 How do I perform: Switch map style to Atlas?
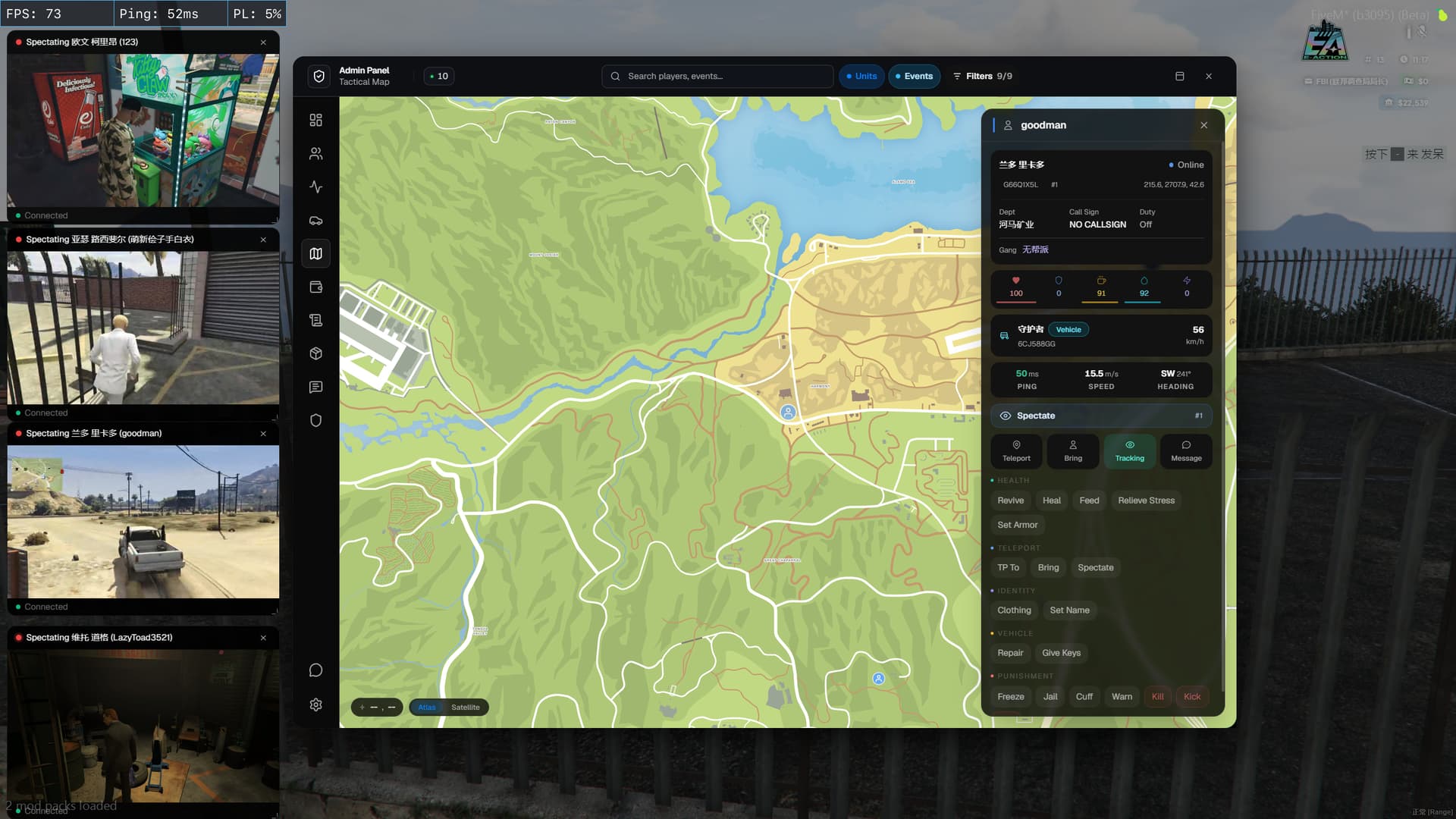(427, 708)
